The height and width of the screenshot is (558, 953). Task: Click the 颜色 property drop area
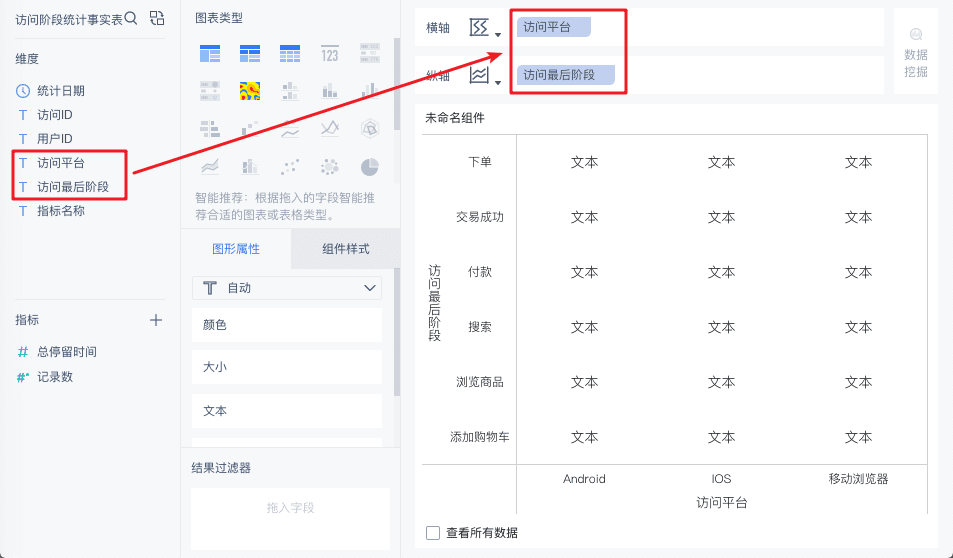pos(287,325)
